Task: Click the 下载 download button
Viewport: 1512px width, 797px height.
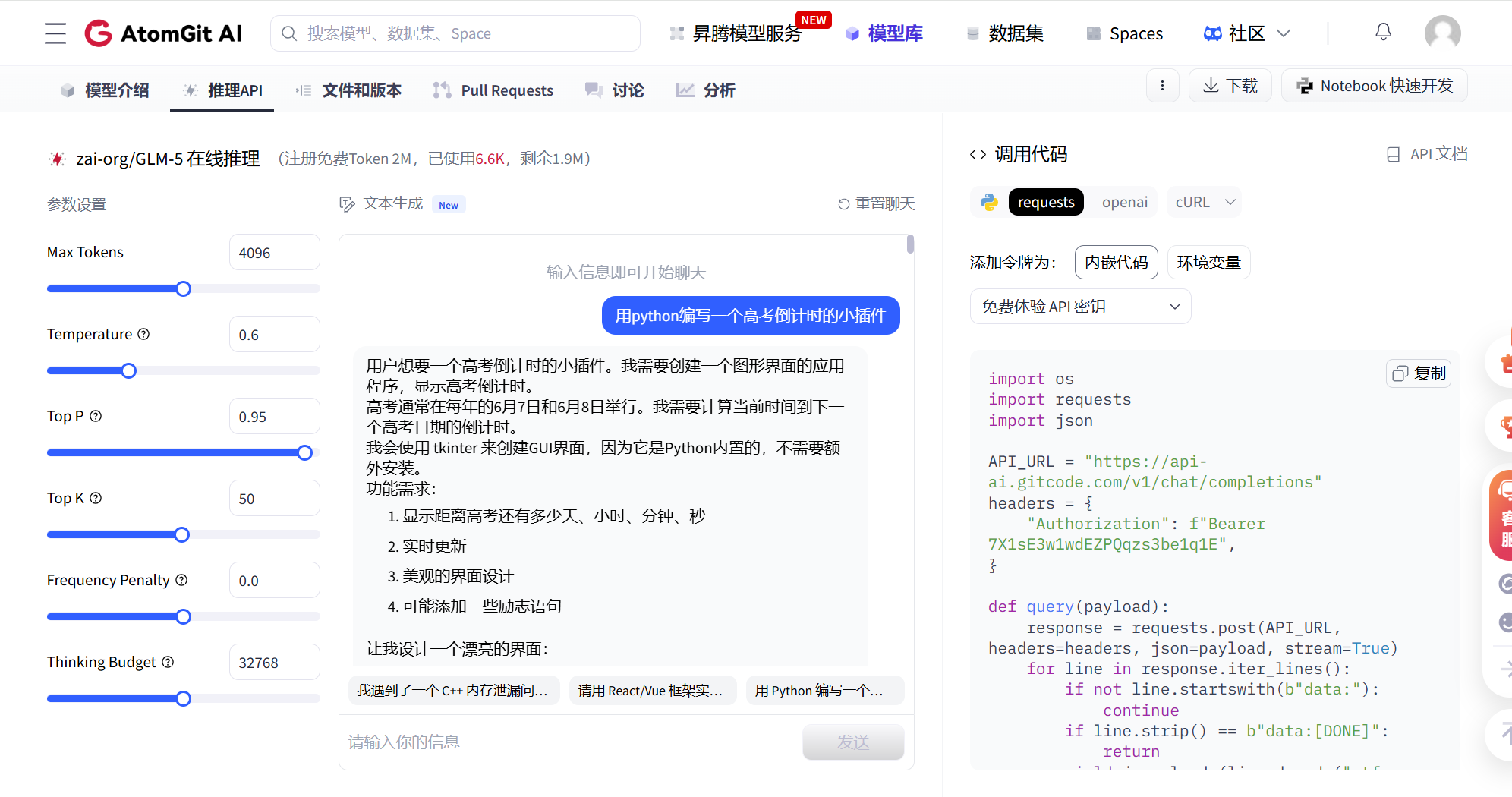Action: [x=1230, y=86]
